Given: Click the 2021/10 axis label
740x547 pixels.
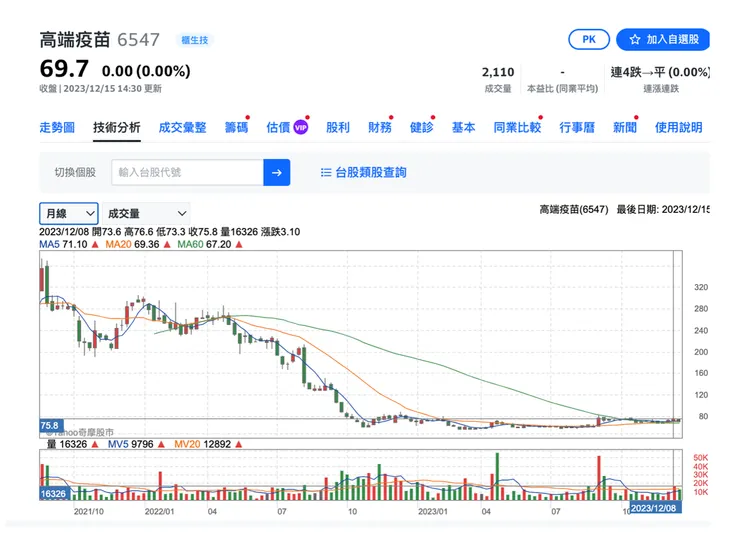Looking at the screenshot, I should click(x=88, y=511).
